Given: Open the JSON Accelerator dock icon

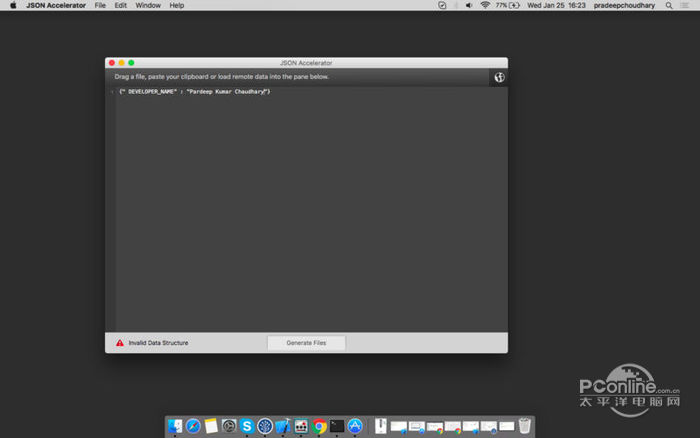Looking at the screenshot, I should tap(301, 426).
